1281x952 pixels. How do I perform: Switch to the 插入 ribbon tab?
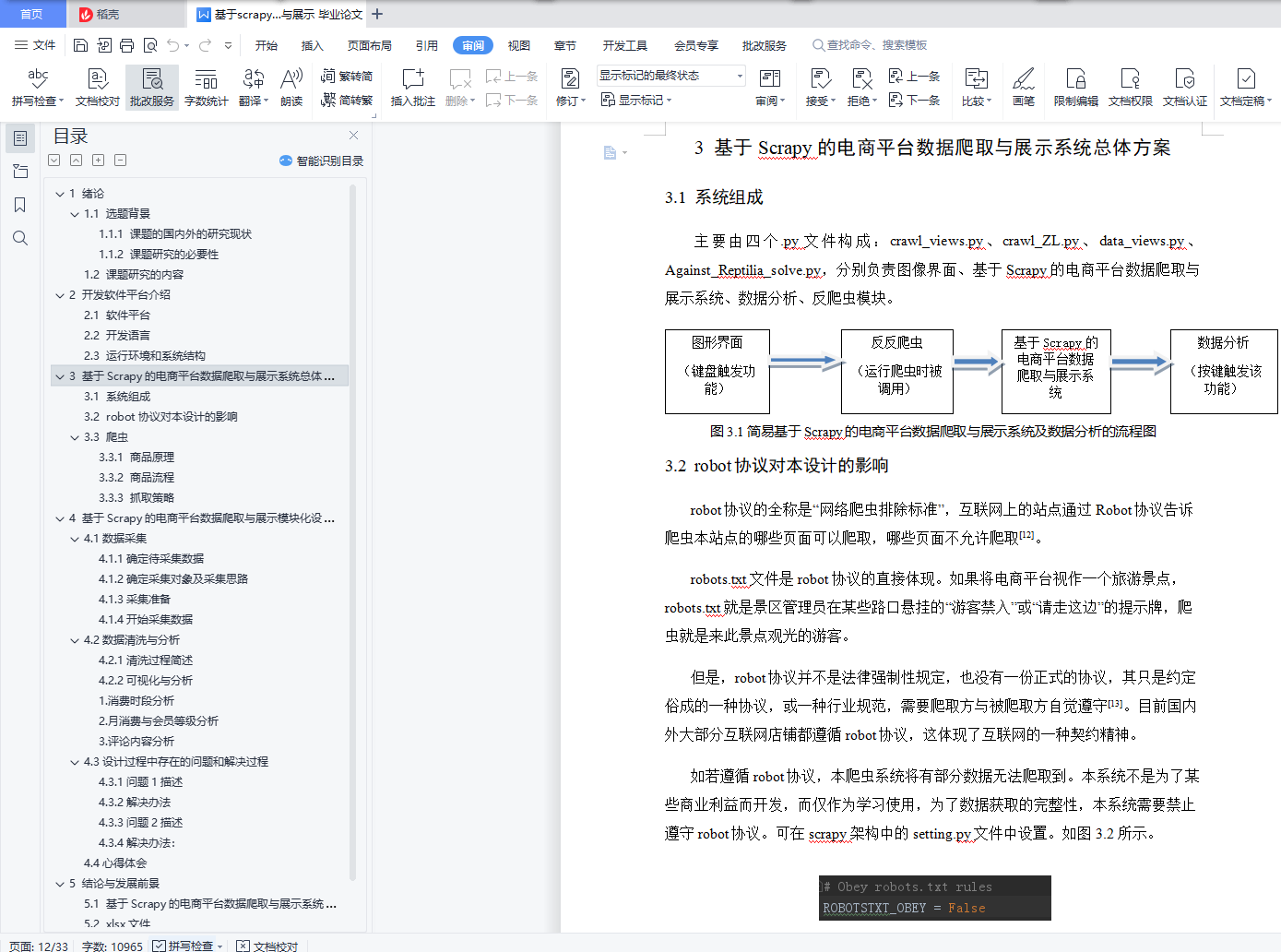coord(313,45)
